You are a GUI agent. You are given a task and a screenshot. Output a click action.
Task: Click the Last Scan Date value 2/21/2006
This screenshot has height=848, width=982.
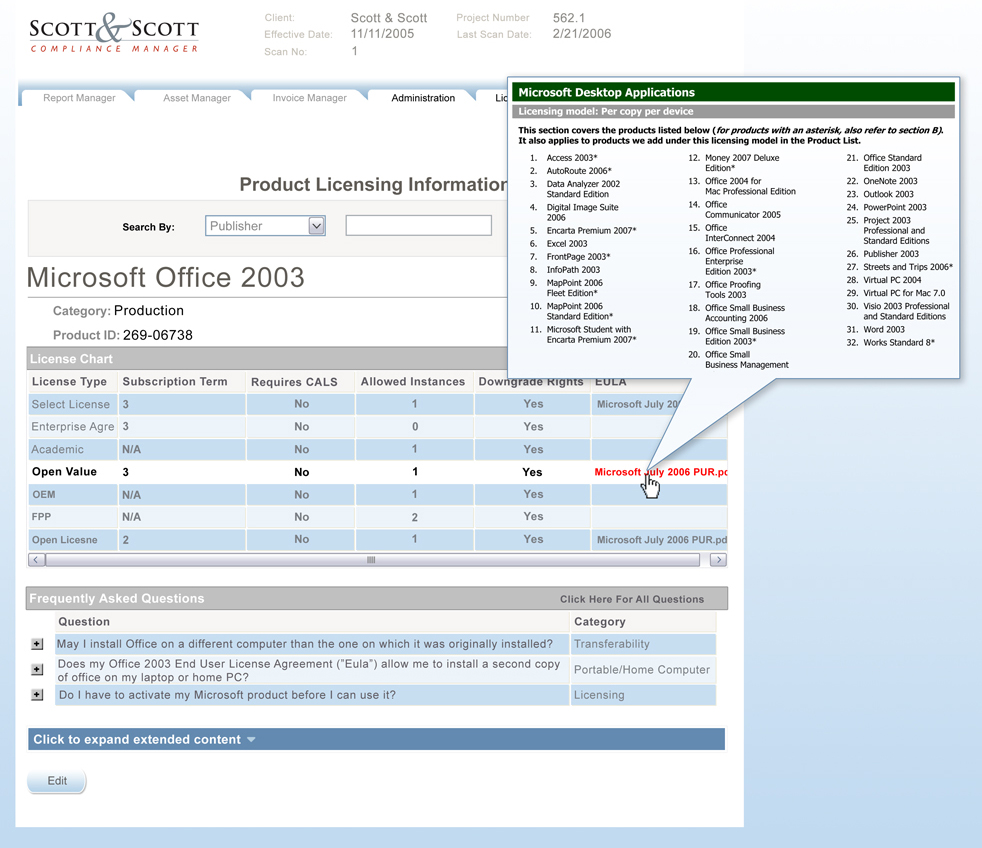point(582,34)
